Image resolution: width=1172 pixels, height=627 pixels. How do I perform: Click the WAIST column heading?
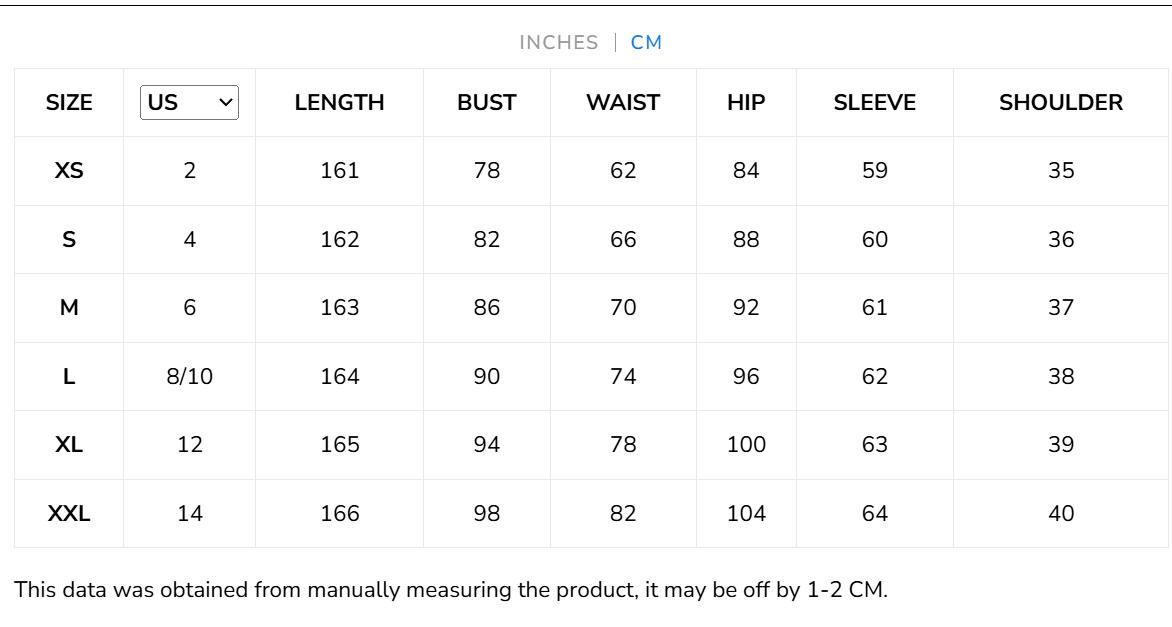click(623, 102)
